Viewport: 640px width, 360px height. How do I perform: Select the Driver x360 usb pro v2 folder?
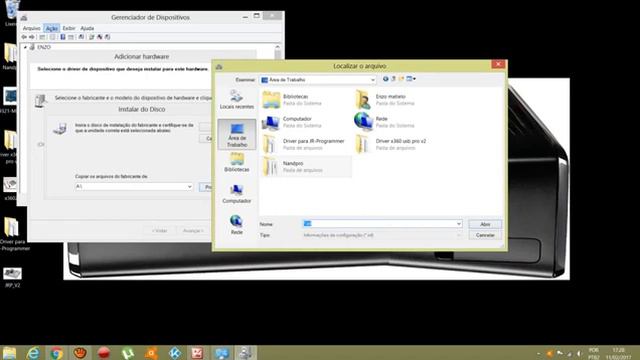click(391, 144)
